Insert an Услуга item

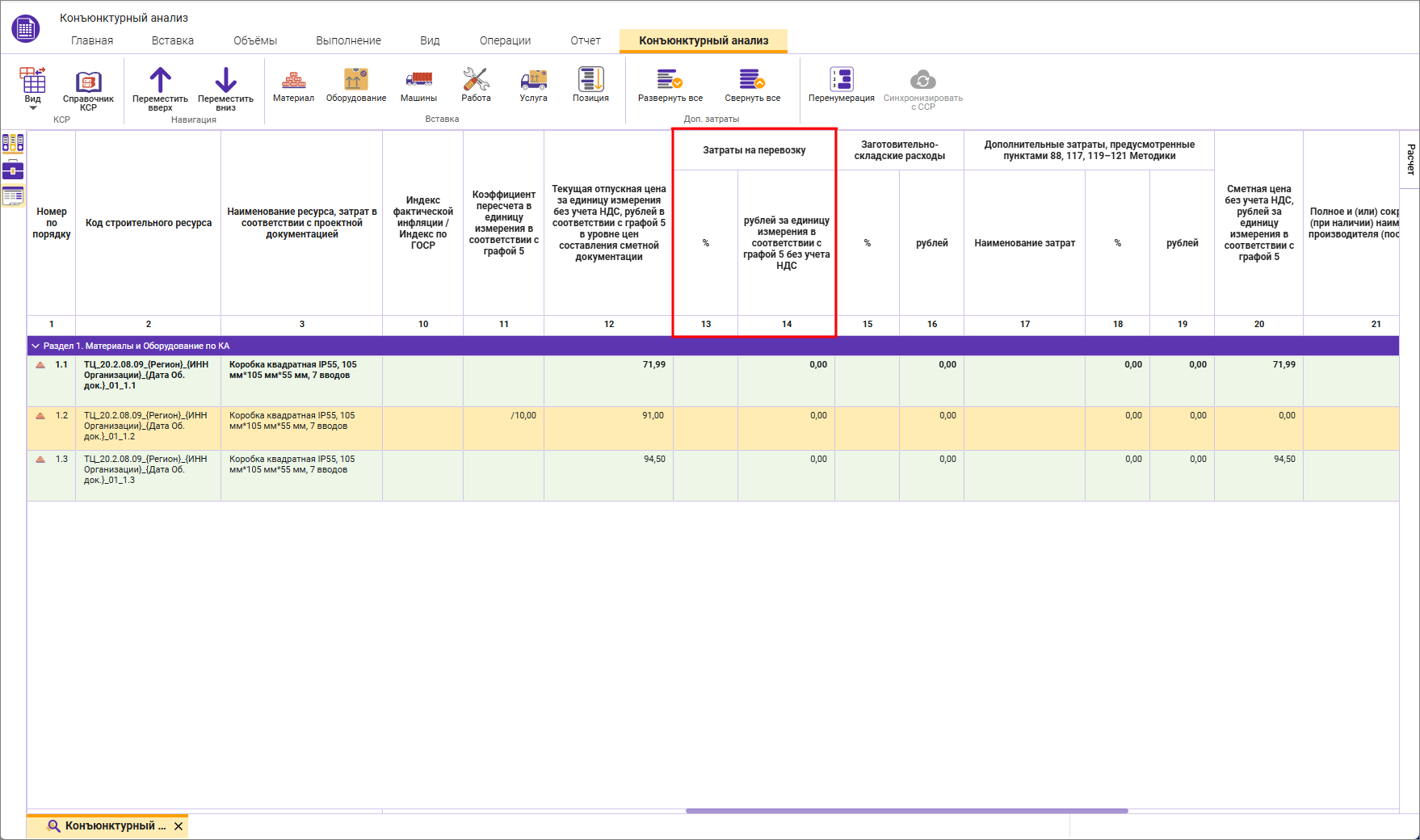(x=533, y=85)
